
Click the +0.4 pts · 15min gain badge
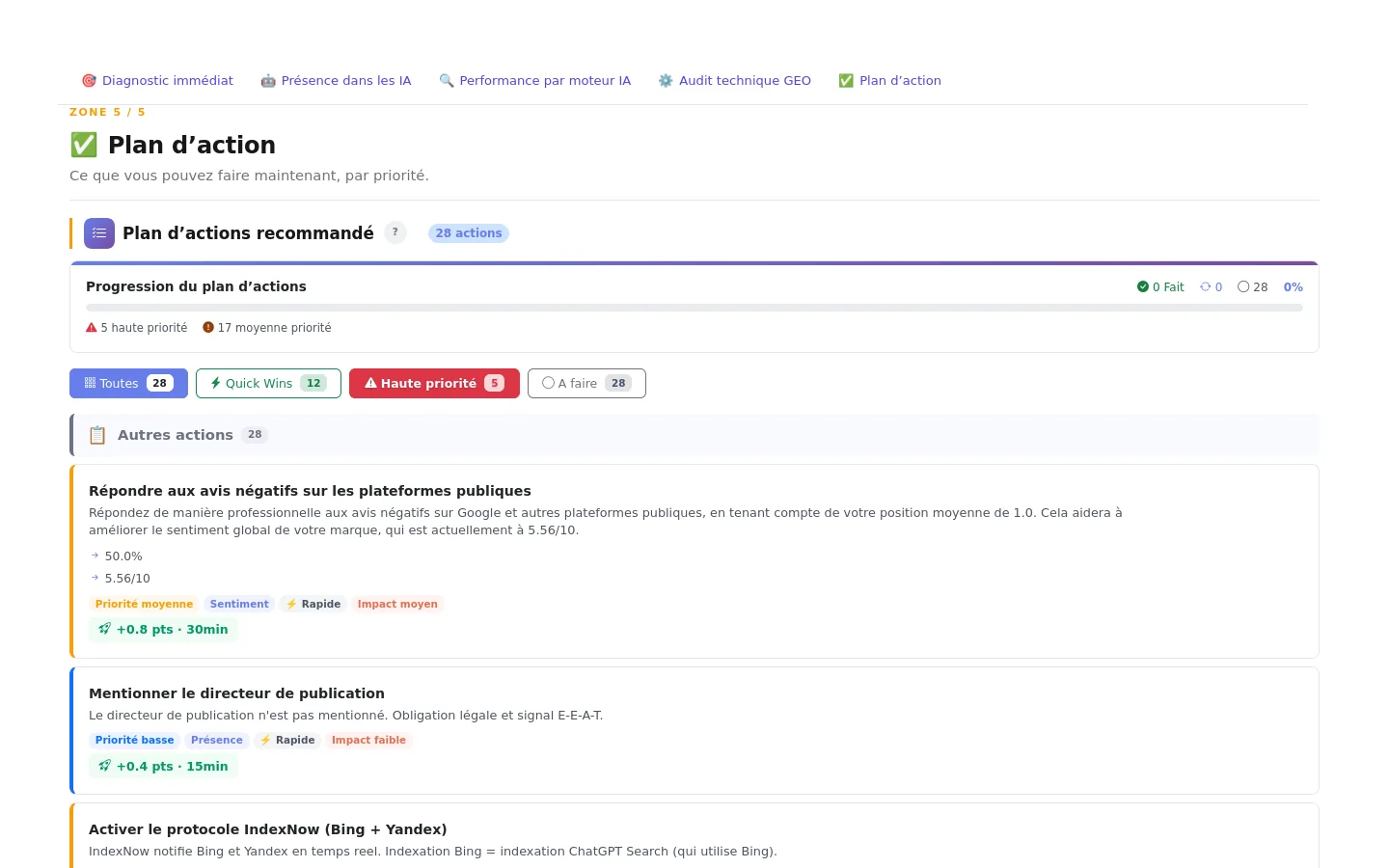pos(163,766)
